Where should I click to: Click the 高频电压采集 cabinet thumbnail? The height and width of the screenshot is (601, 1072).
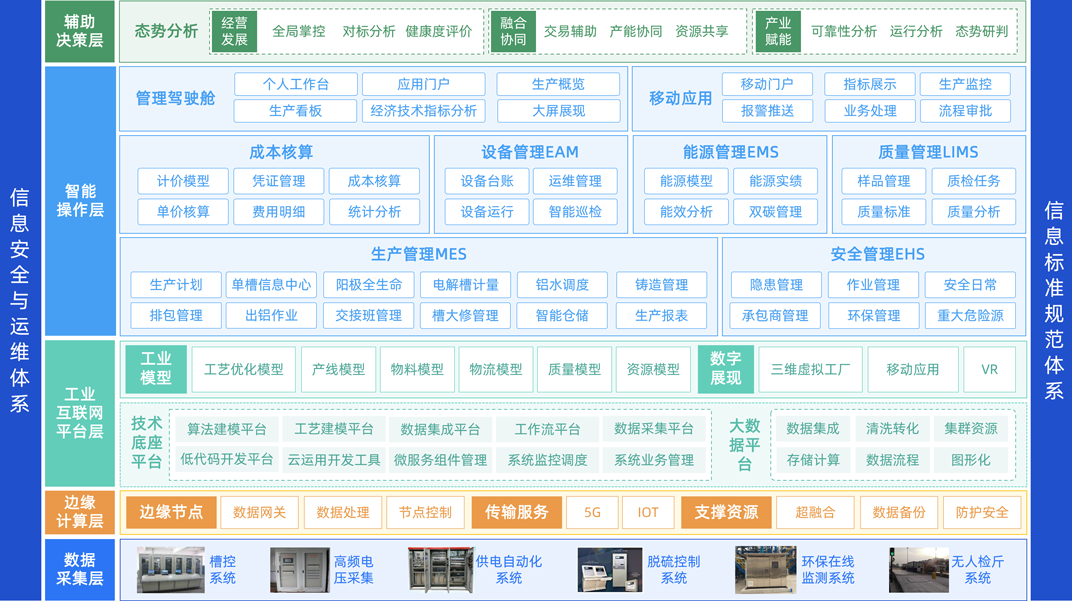pos(299,570)
